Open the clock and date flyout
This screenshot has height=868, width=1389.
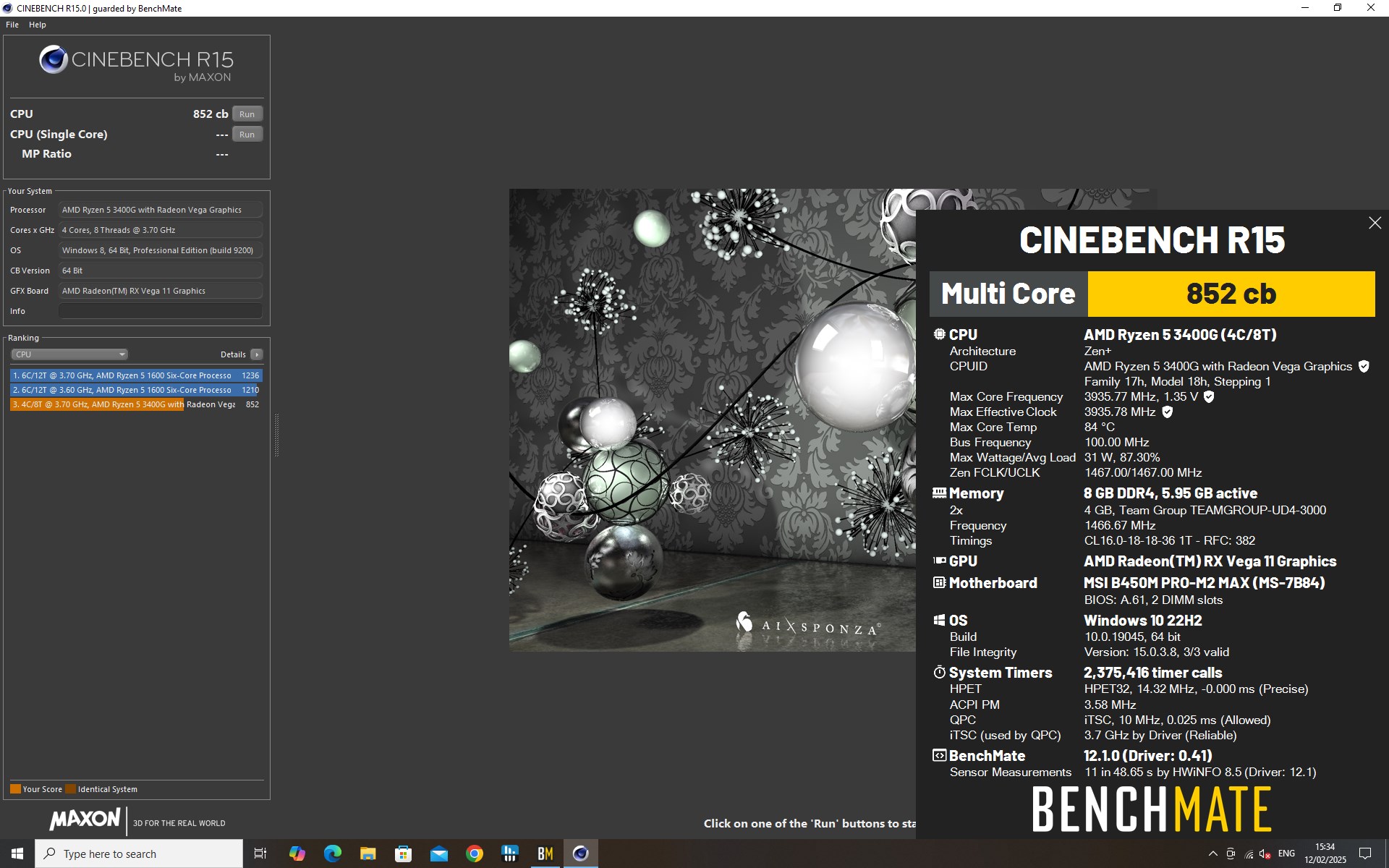pyautogui.click(x=1325, y=854)
